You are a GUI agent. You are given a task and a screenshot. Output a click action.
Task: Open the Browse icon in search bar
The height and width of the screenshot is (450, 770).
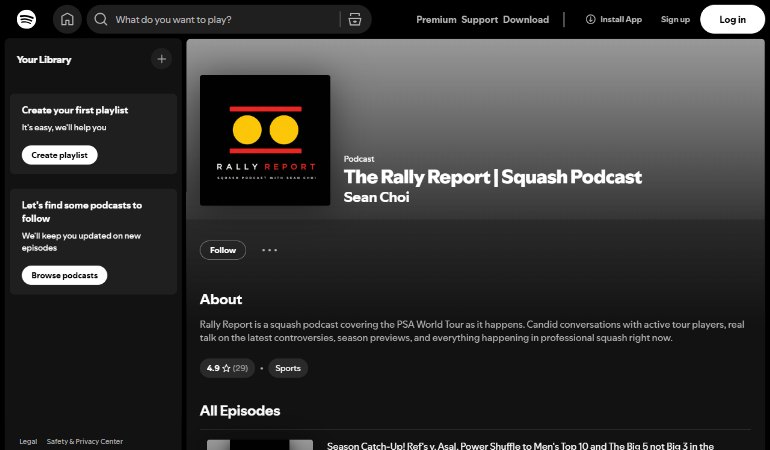[x=355, y=20]
